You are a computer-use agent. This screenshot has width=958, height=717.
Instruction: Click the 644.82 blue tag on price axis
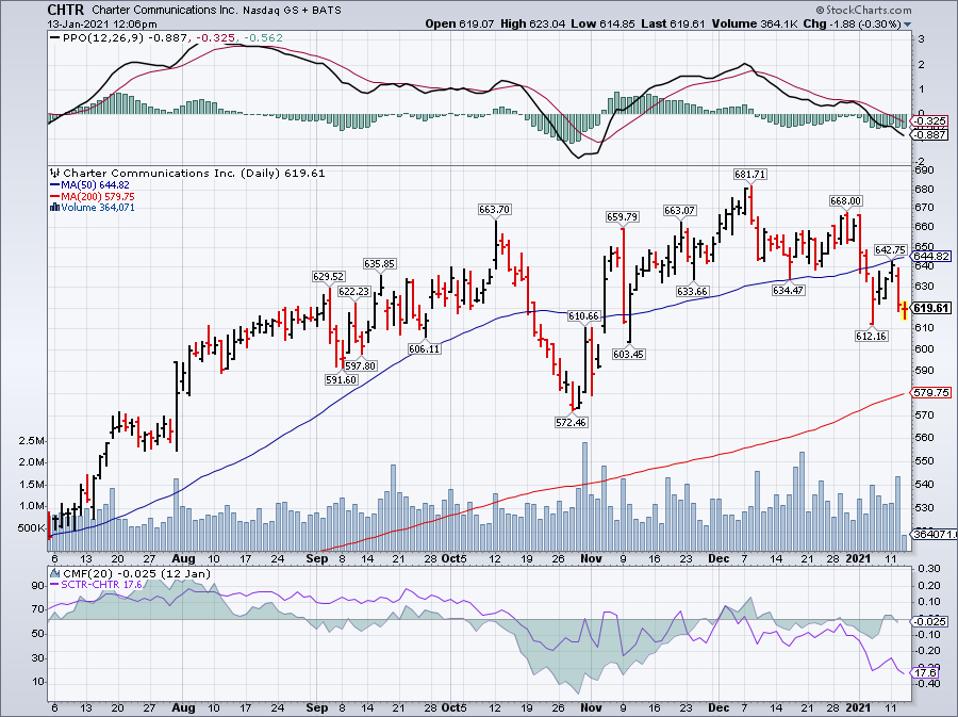tap(932, 257)
